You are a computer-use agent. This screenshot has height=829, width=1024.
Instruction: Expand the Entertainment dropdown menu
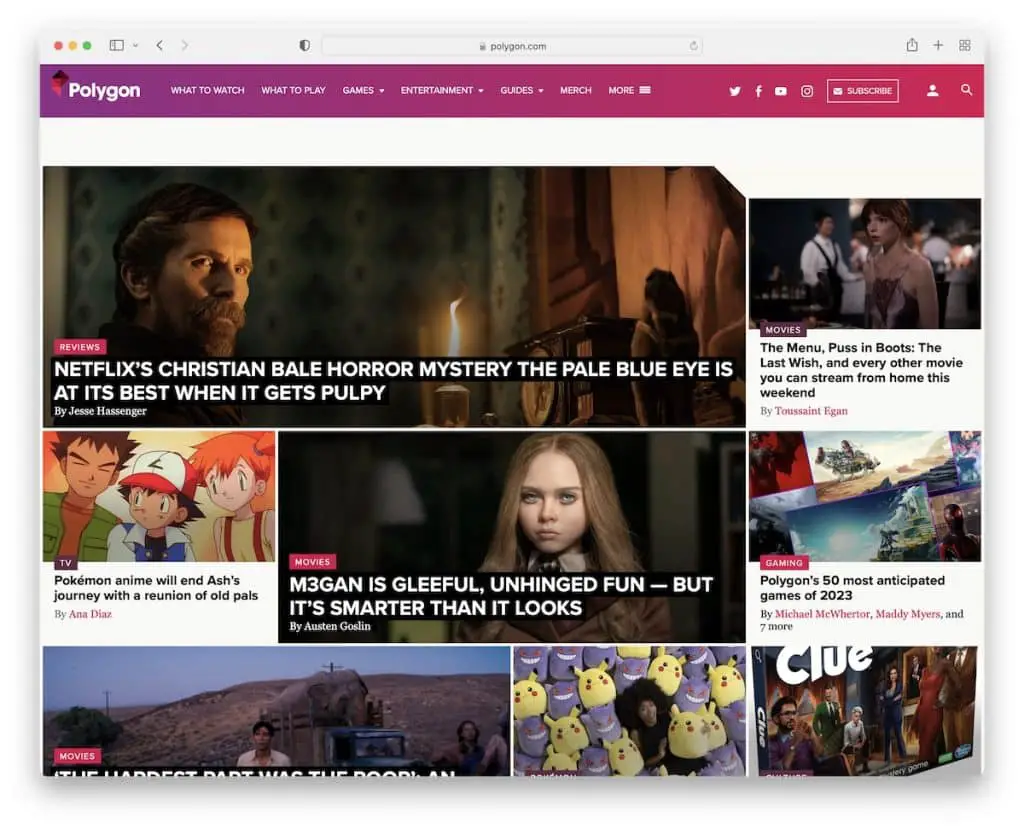(x=442, y=91)
